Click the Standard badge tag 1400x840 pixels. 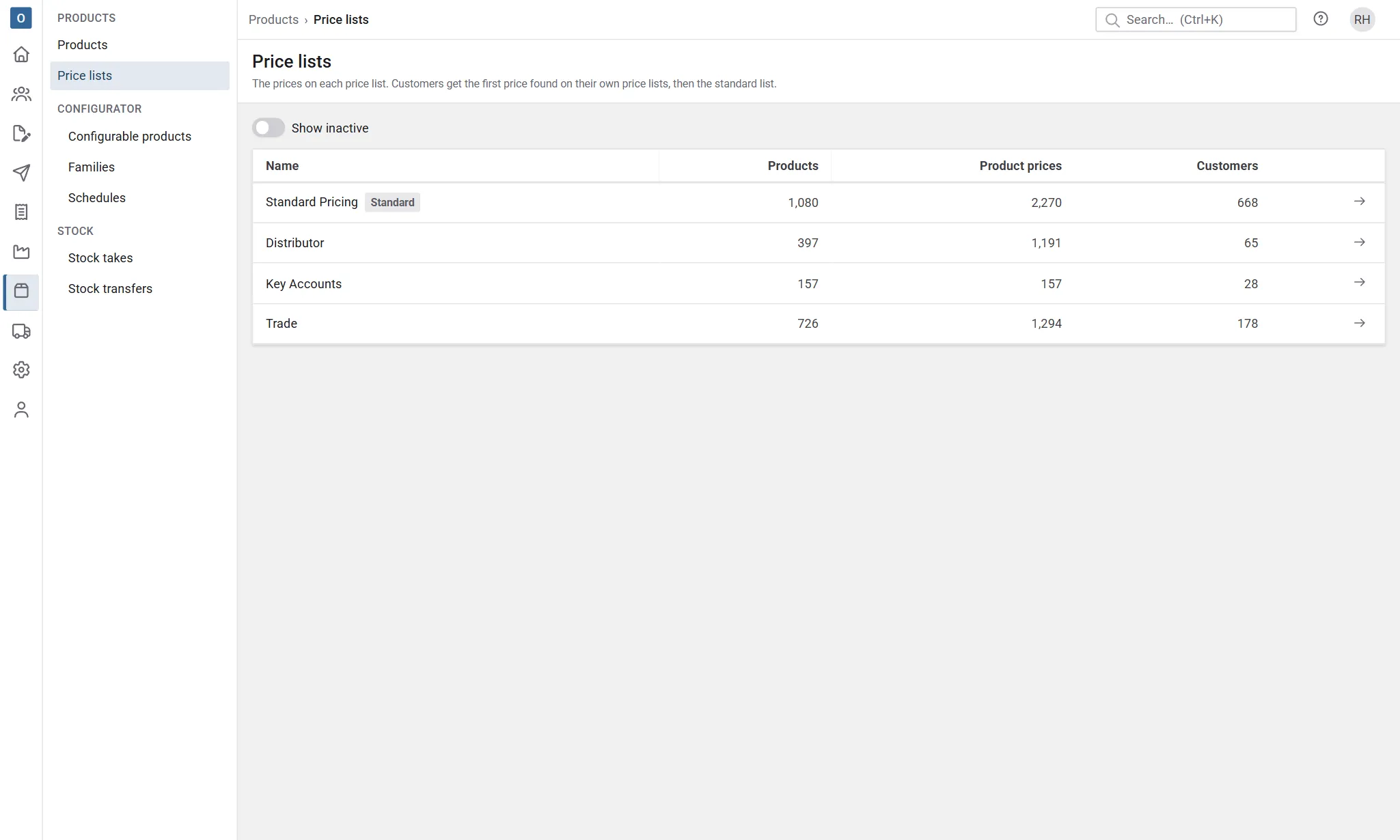point(392,202)
